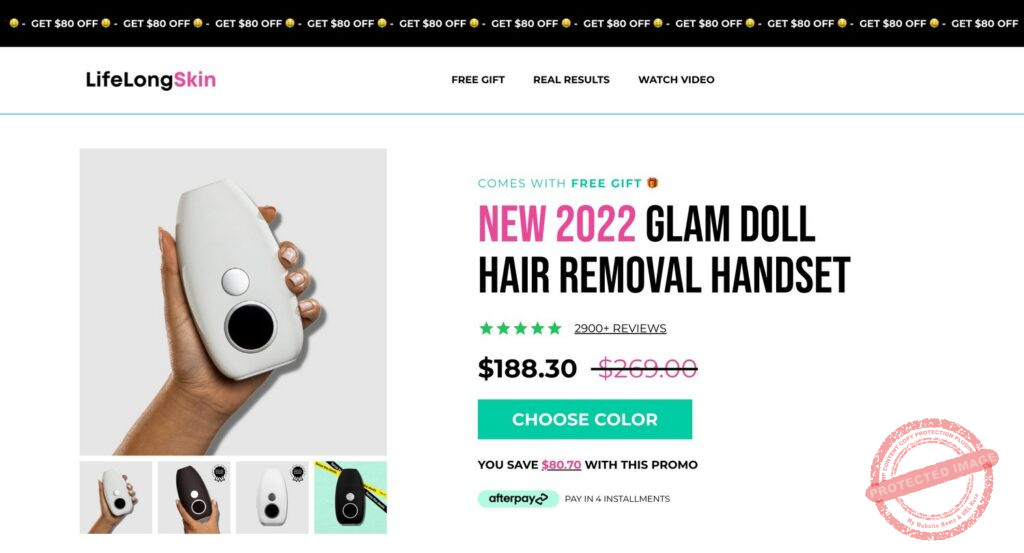Click the gift box emoji icon
This screenshot has width=1024, height=553.
(x=652, y=183)
